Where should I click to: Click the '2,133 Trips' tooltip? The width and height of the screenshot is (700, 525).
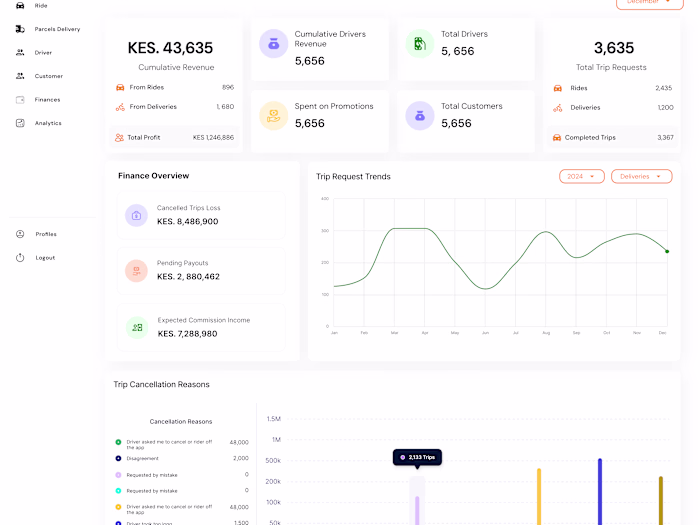(x=417, y=457)
